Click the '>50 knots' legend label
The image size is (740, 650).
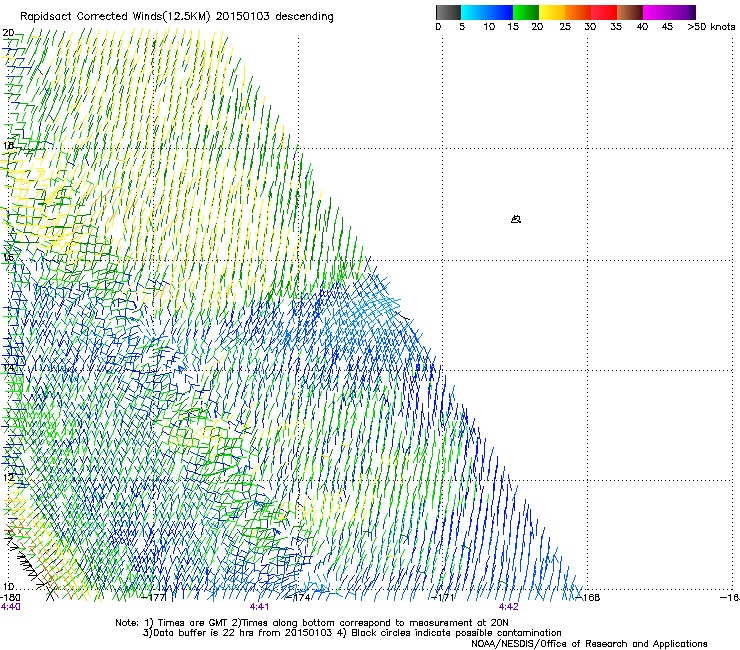pyautogui.click(x=711, y=27)
